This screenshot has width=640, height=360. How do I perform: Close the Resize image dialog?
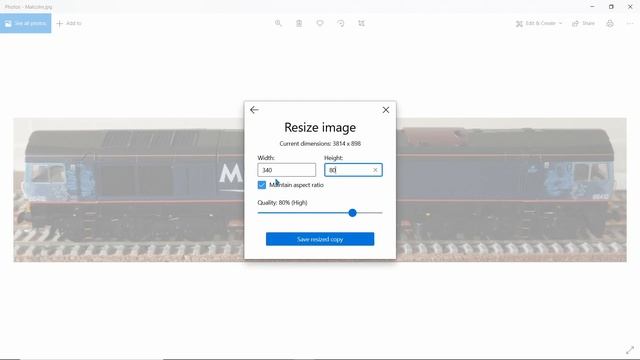[x=386, y=110]
